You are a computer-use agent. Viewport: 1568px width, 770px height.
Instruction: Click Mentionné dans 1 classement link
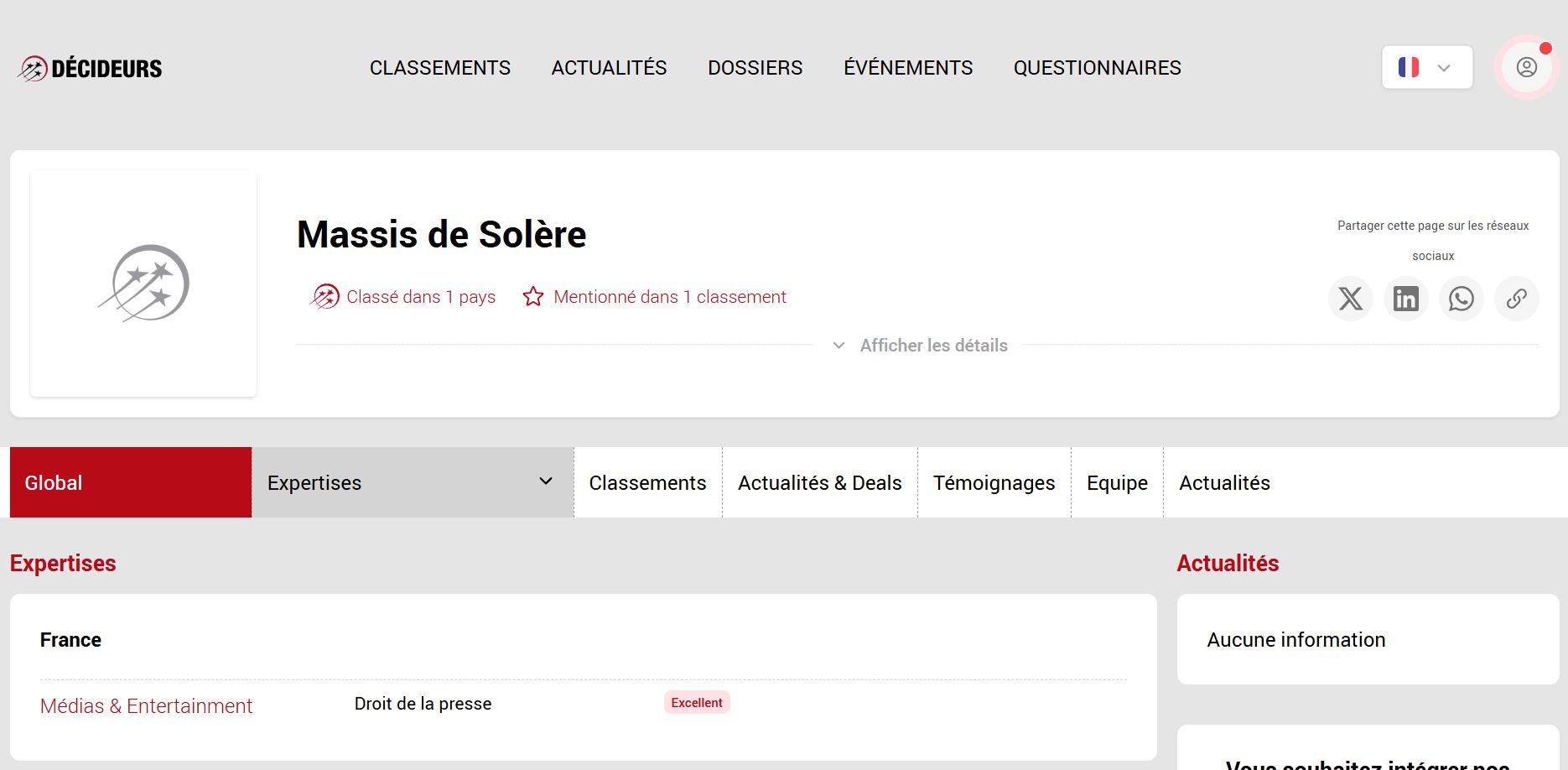click(670, 297)
